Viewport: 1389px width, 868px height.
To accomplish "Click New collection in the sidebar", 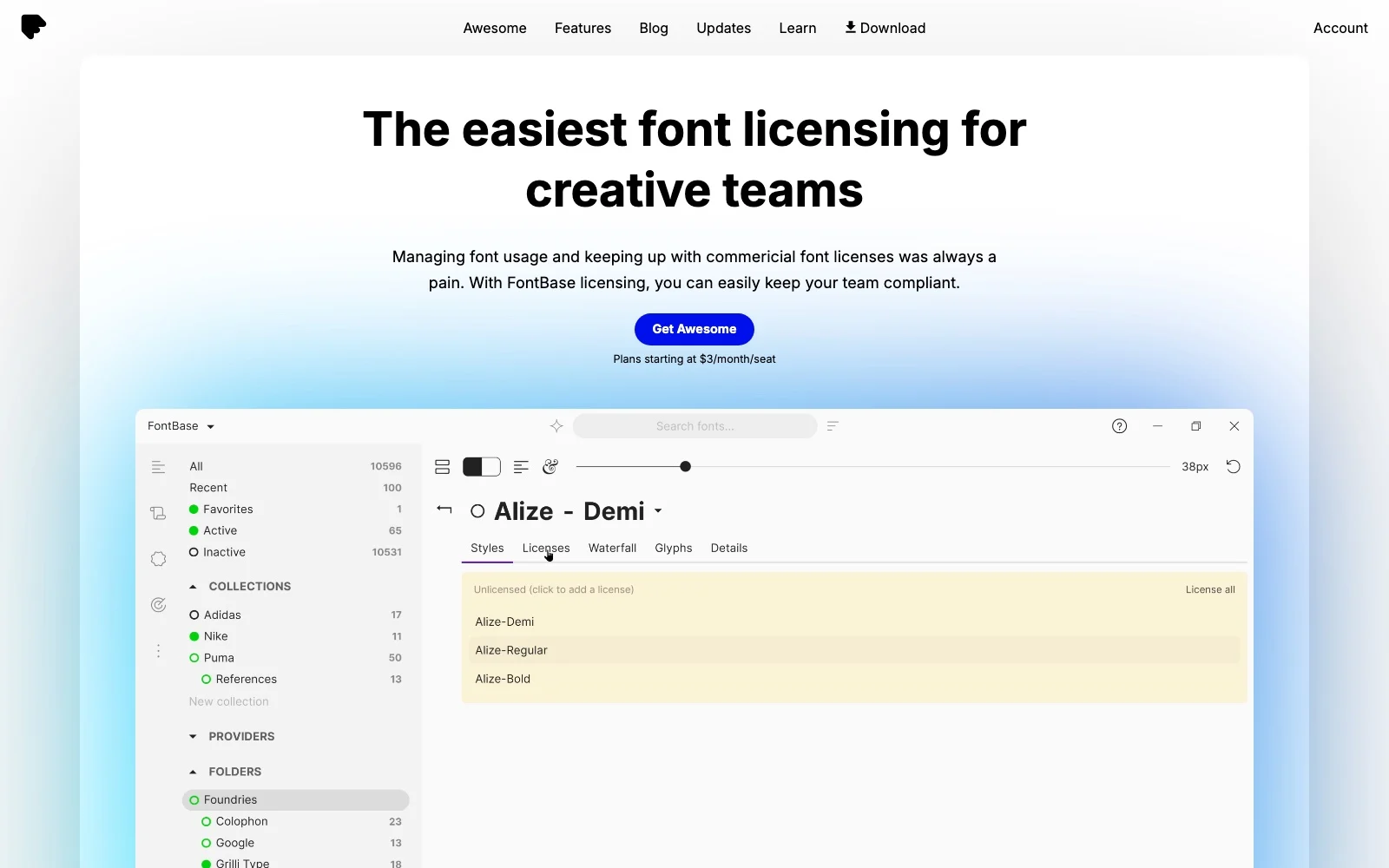I will (229, 701).
